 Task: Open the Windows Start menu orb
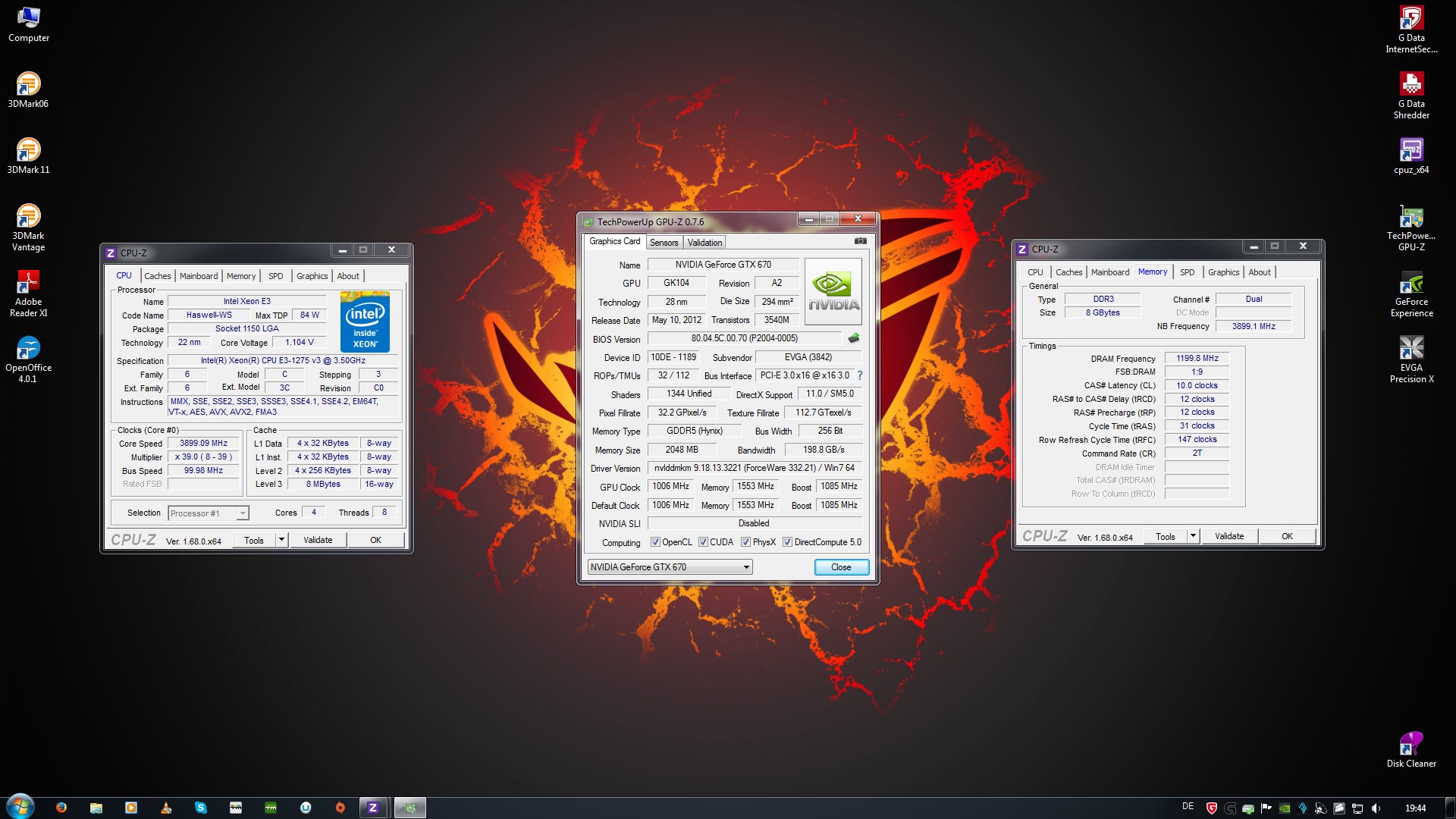(x=20, y=807)
